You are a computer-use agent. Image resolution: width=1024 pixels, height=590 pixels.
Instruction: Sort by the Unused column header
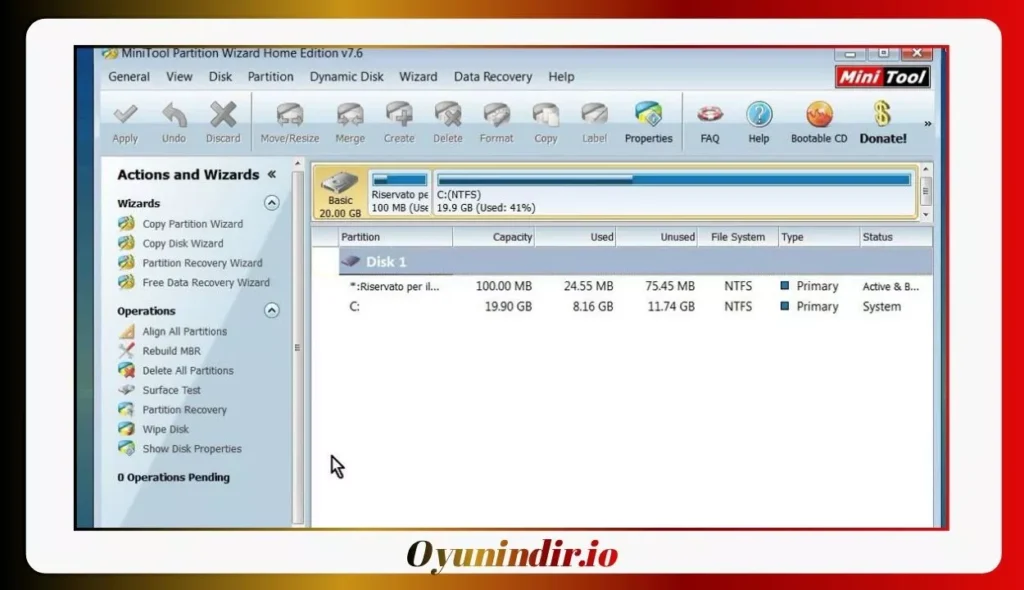(656, 237)
